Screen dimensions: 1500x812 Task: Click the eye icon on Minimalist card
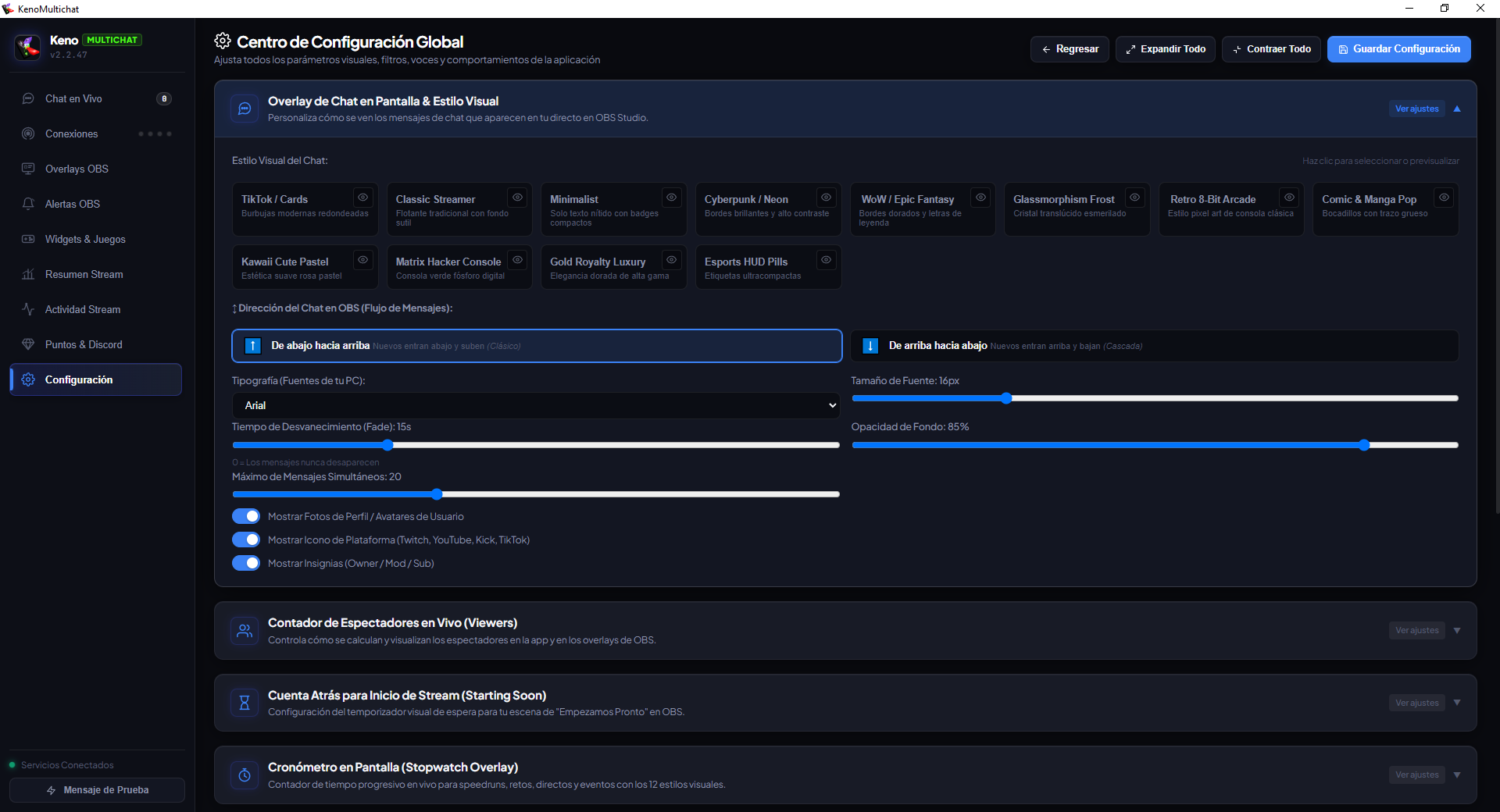[x=671, y=197]
